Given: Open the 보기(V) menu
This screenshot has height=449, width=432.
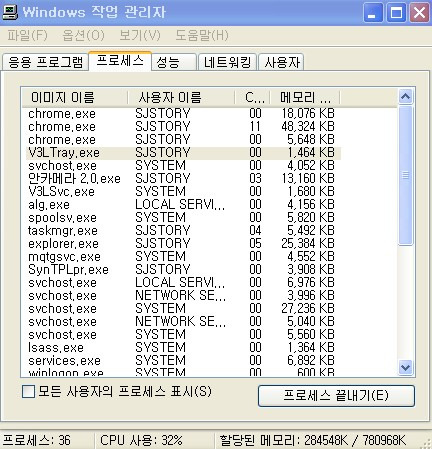Looking at the screenshot, I should tap(140, 35).
